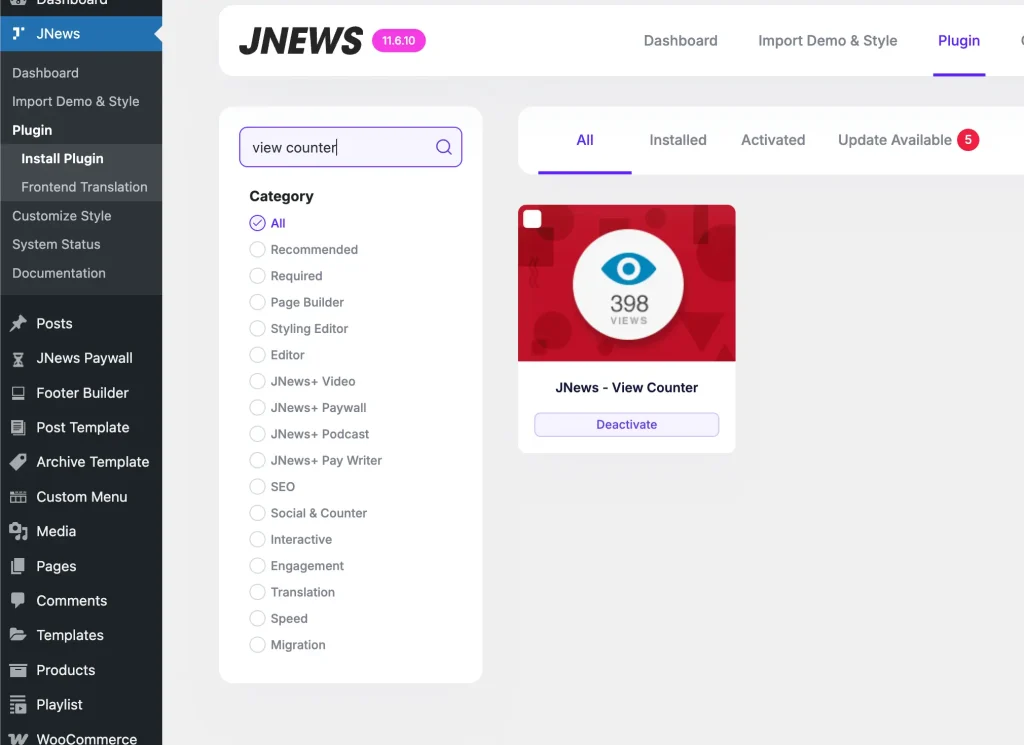Click the Playlist sidebar icon
Image resolution: width=1024 pixels, height=745 pixels.
click(x=18, y=704)
